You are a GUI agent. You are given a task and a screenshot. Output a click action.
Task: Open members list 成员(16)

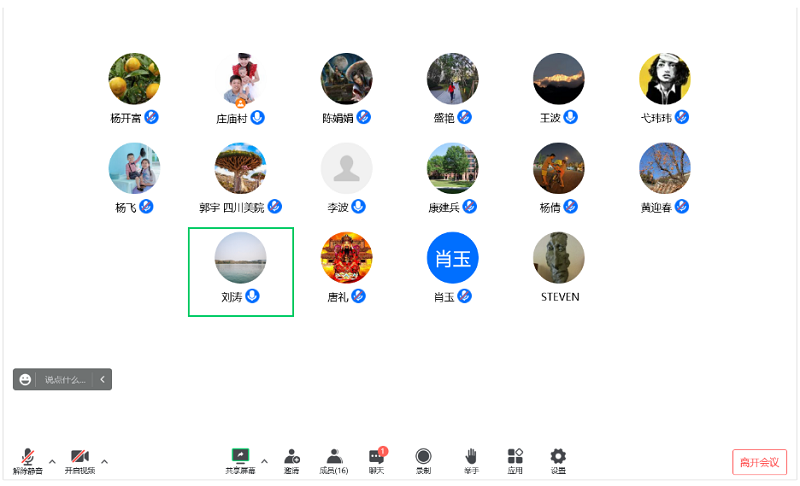[x=334, y=458]
